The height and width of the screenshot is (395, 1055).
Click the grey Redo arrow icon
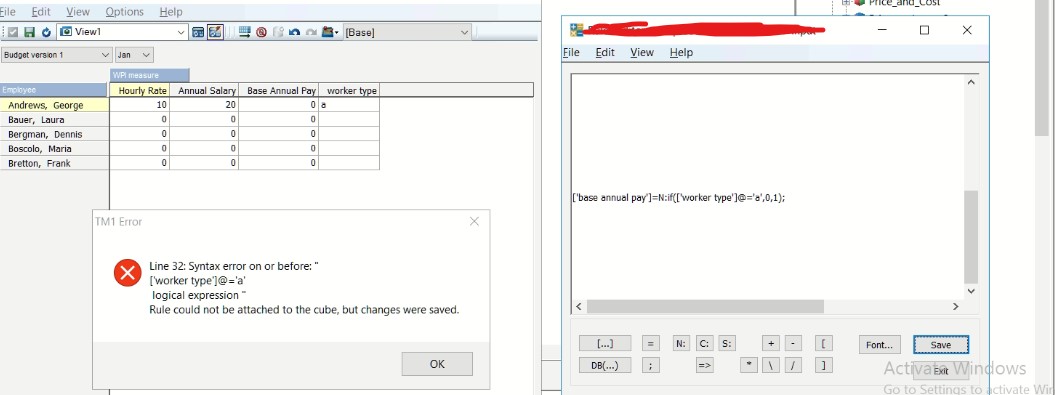tap(311, 32)
